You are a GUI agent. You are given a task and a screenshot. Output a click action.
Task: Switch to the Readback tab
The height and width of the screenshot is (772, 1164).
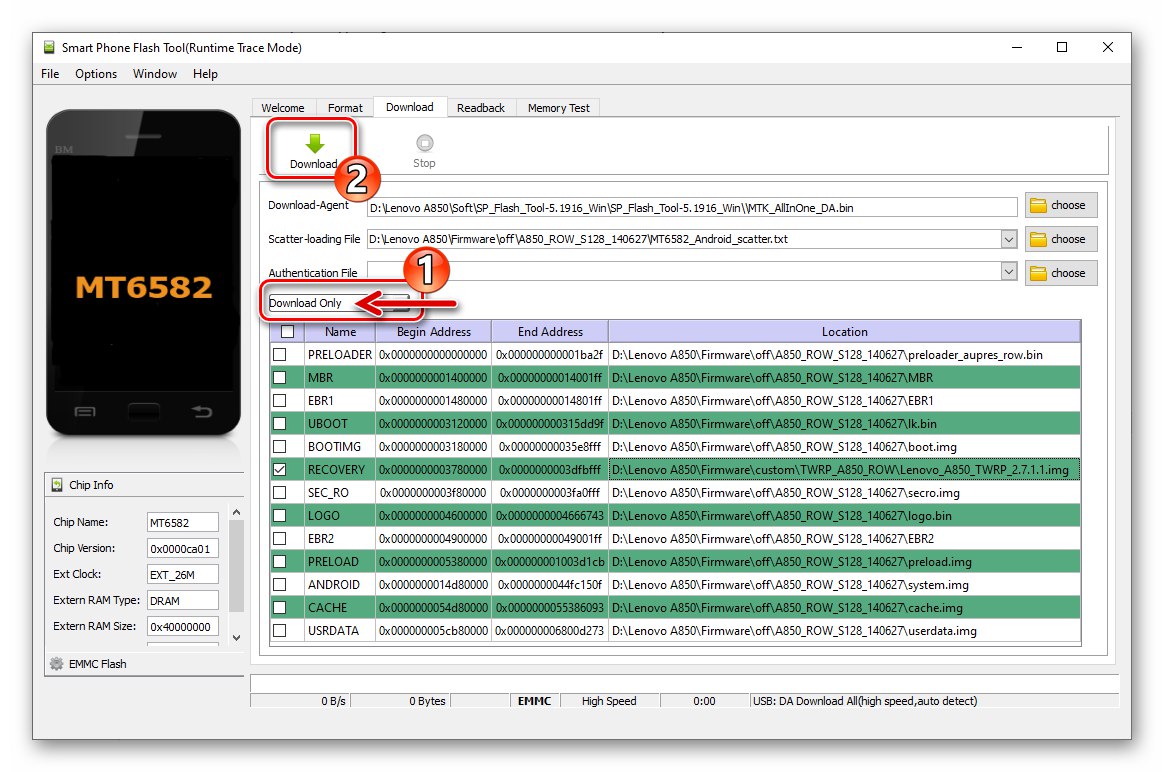click(x=481, y=108)
